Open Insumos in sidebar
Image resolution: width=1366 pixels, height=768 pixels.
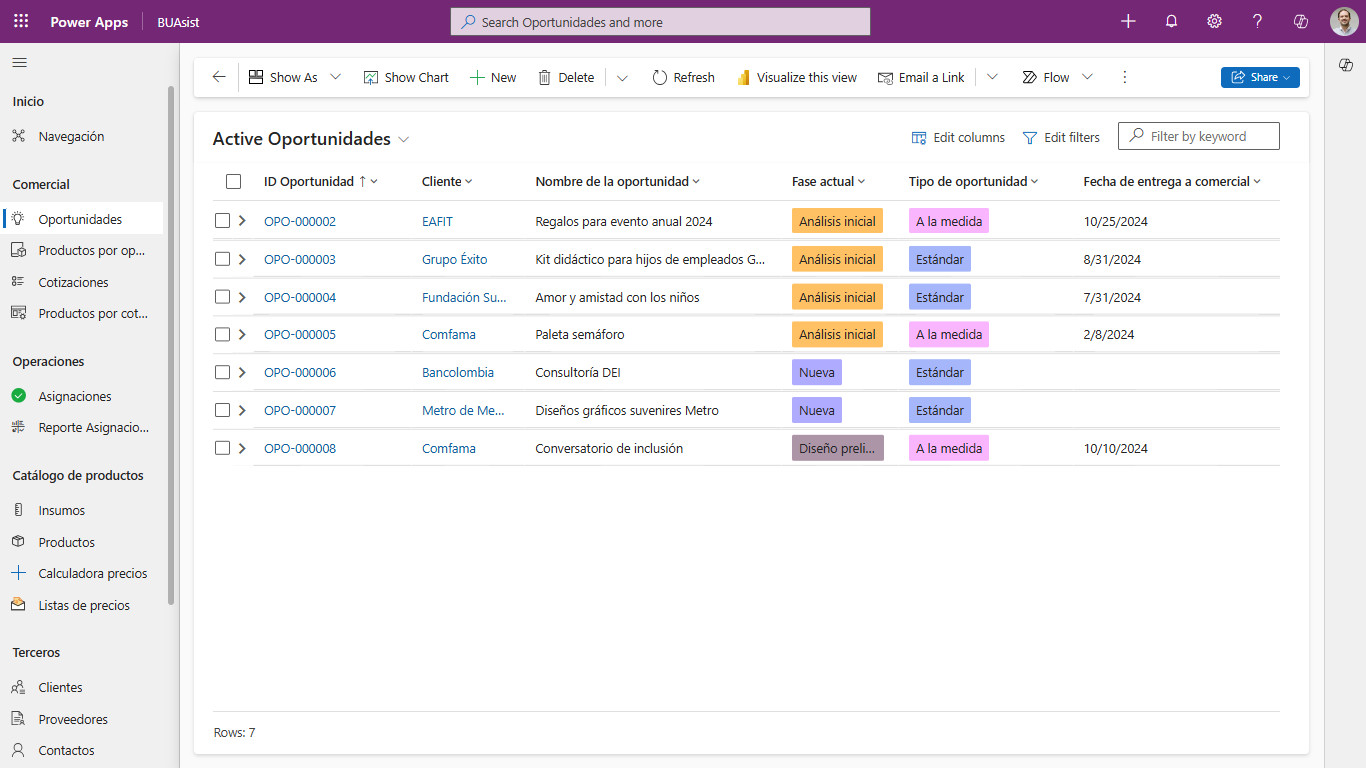pyautogui.click(x=82, y=510)
